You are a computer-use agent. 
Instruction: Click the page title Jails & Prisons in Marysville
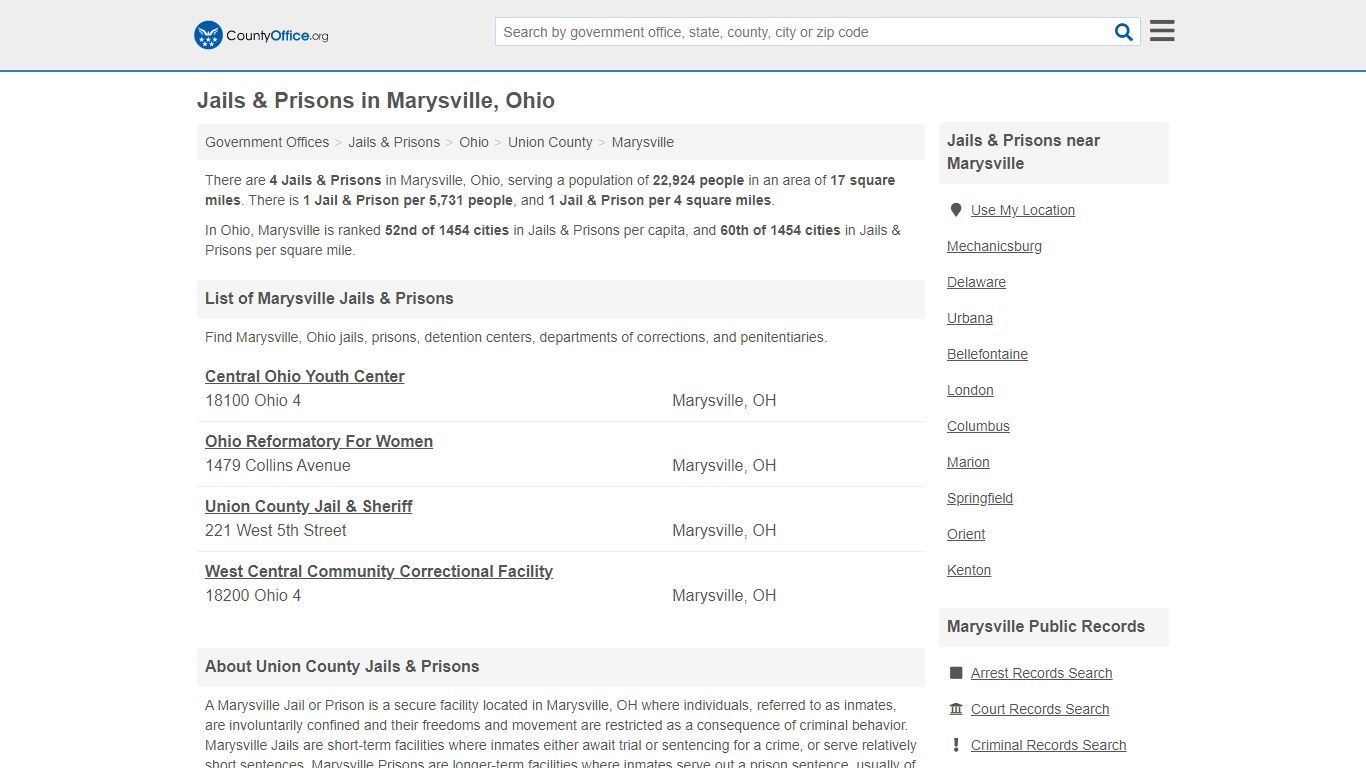(376, 101)
